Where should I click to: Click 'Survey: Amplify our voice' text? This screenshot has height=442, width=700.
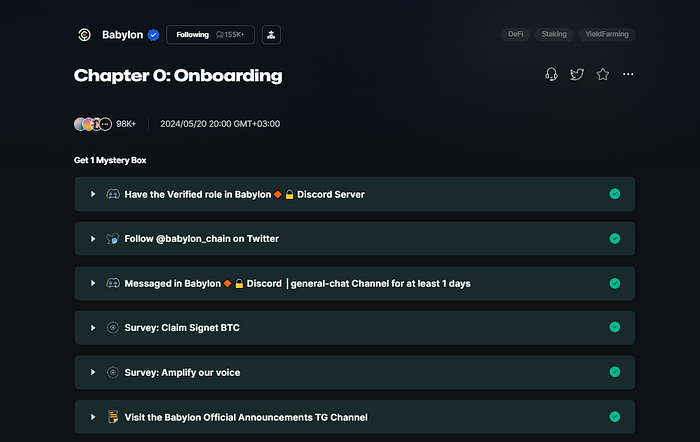coord(182,372)
